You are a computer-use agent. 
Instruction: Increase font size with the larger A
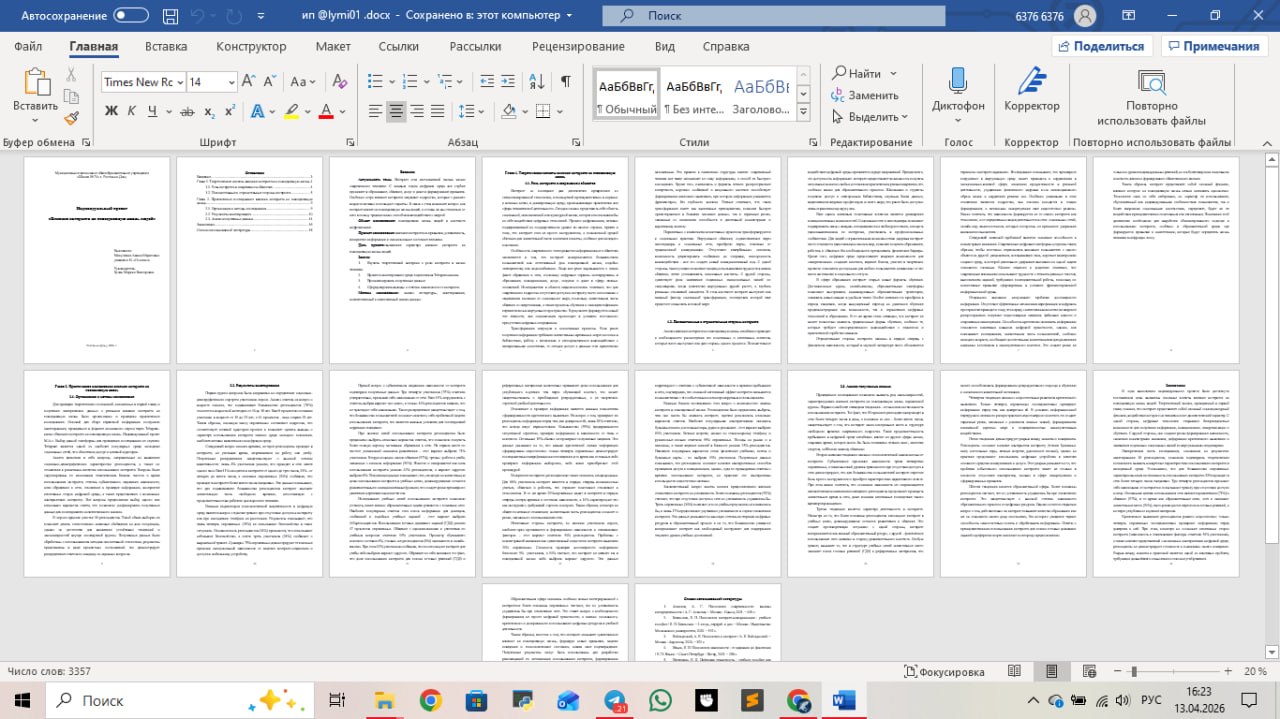(x=250, y=82)
